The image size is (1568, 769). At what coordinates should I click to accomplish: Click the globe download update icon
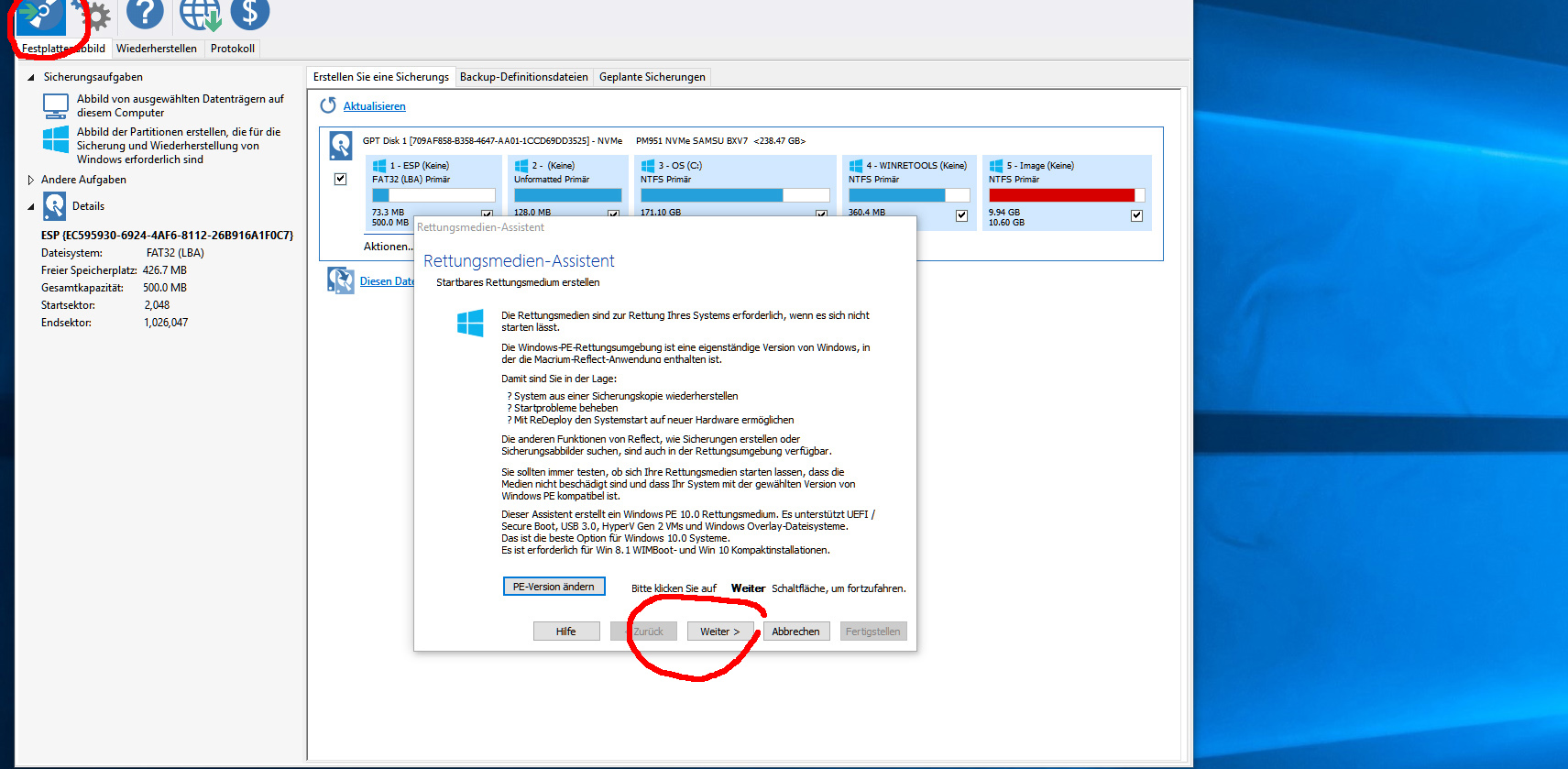point(200,14)
